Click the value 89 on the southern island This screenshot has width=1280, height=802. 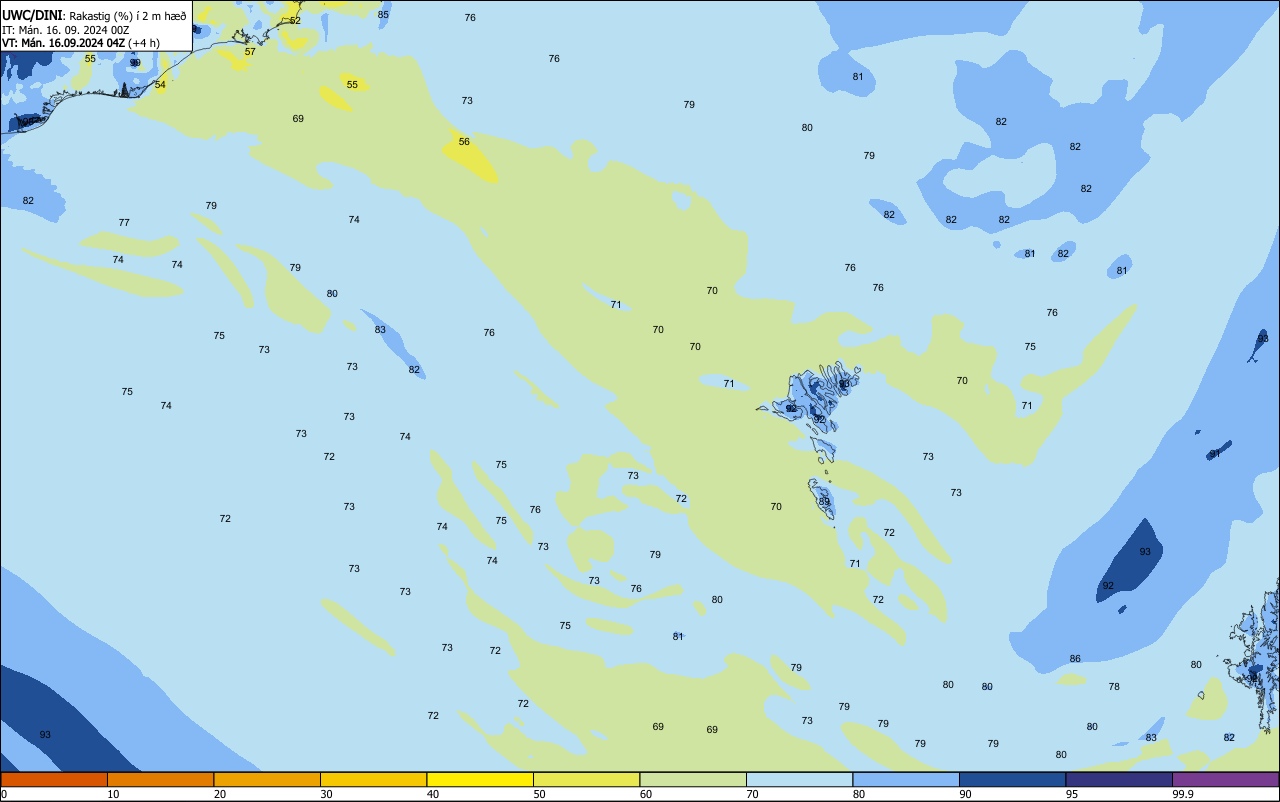(x=824, y=502)
